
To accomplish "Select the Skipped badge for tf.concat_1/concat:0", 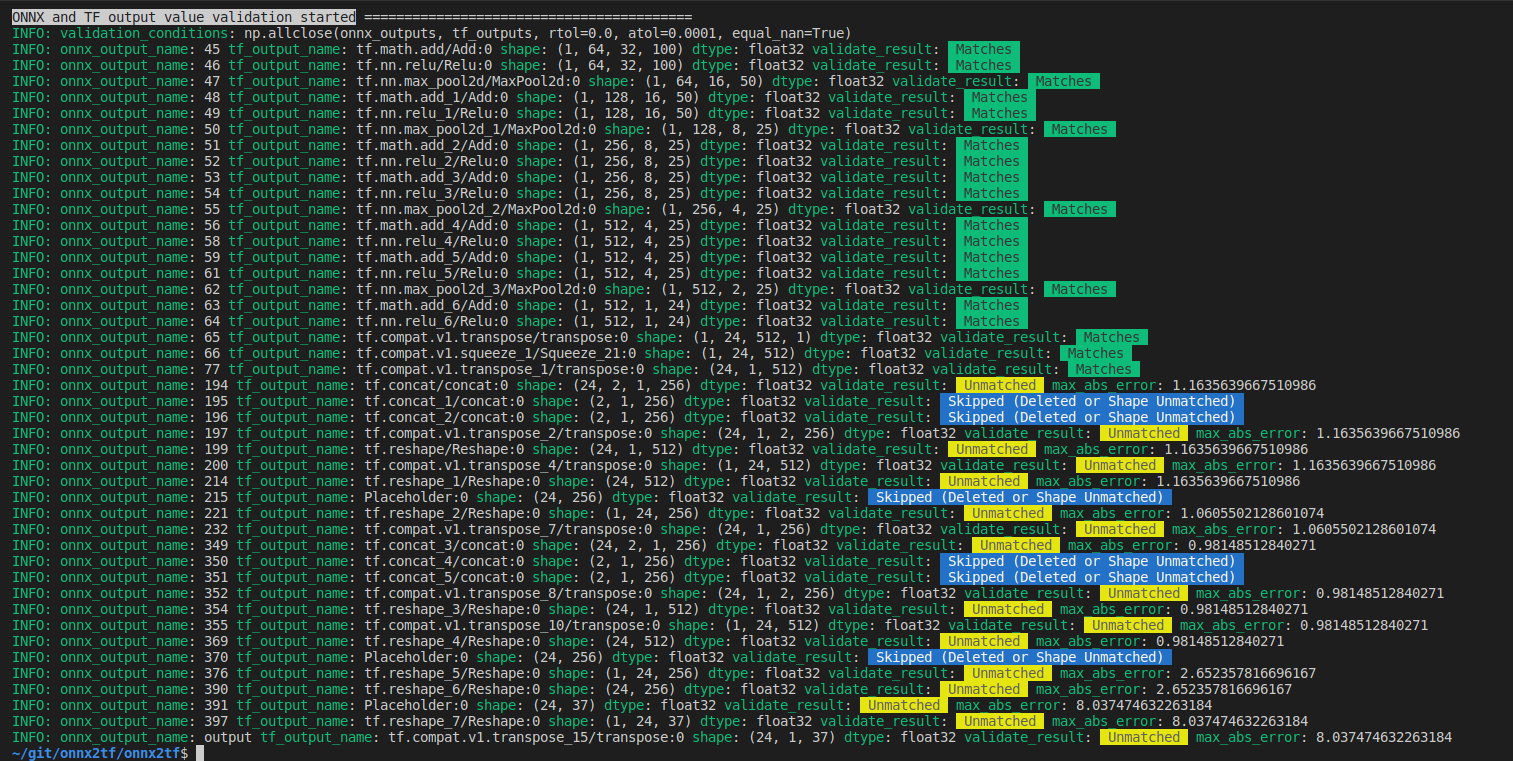I will [1090, 401].
